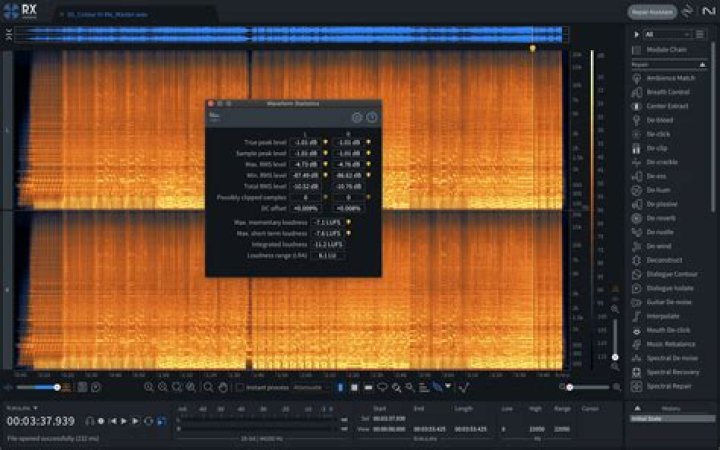720x450 pixels.
Task: Open the Music Rebalance module
Action: [x=668, y=343]
